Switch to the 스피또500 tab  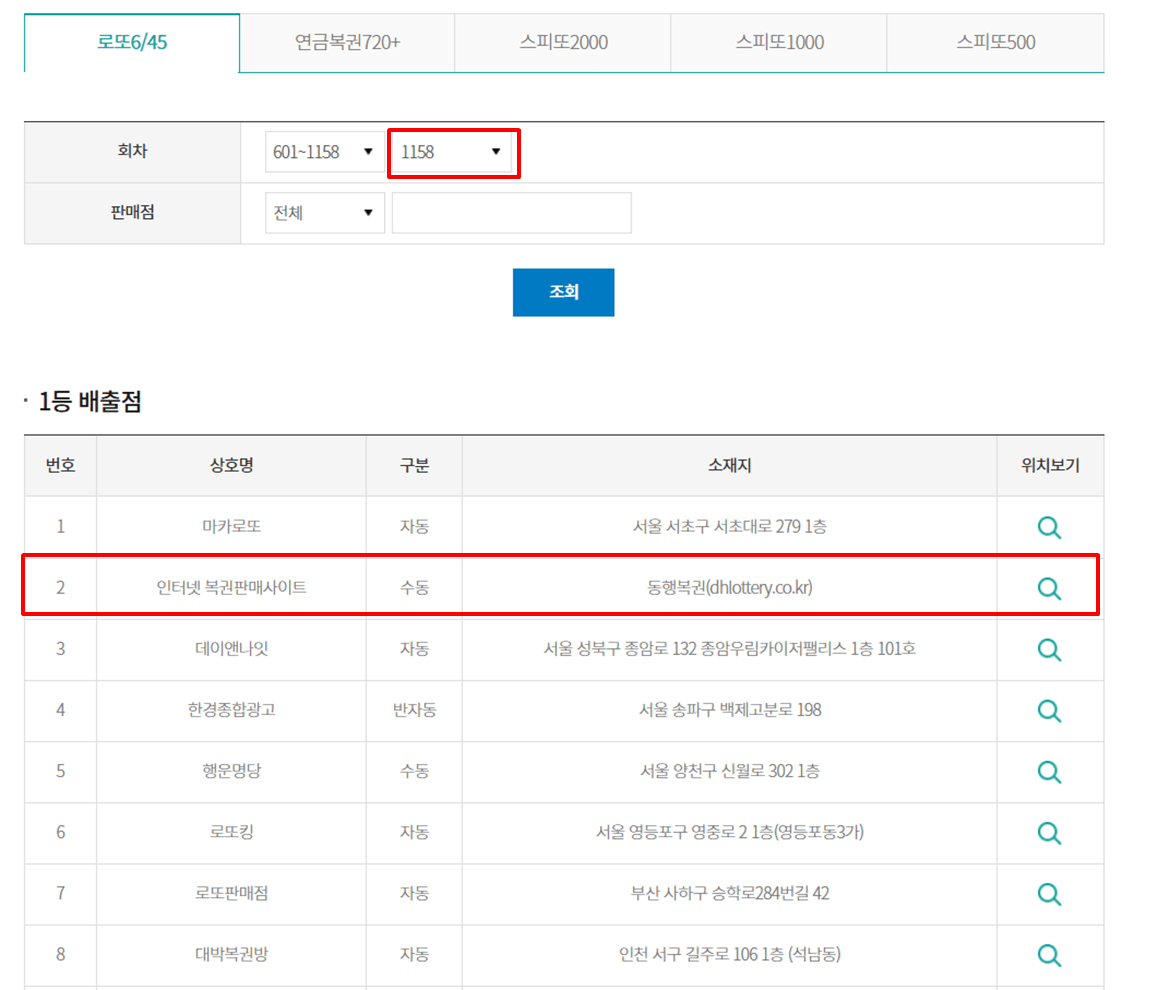[993, 43]
